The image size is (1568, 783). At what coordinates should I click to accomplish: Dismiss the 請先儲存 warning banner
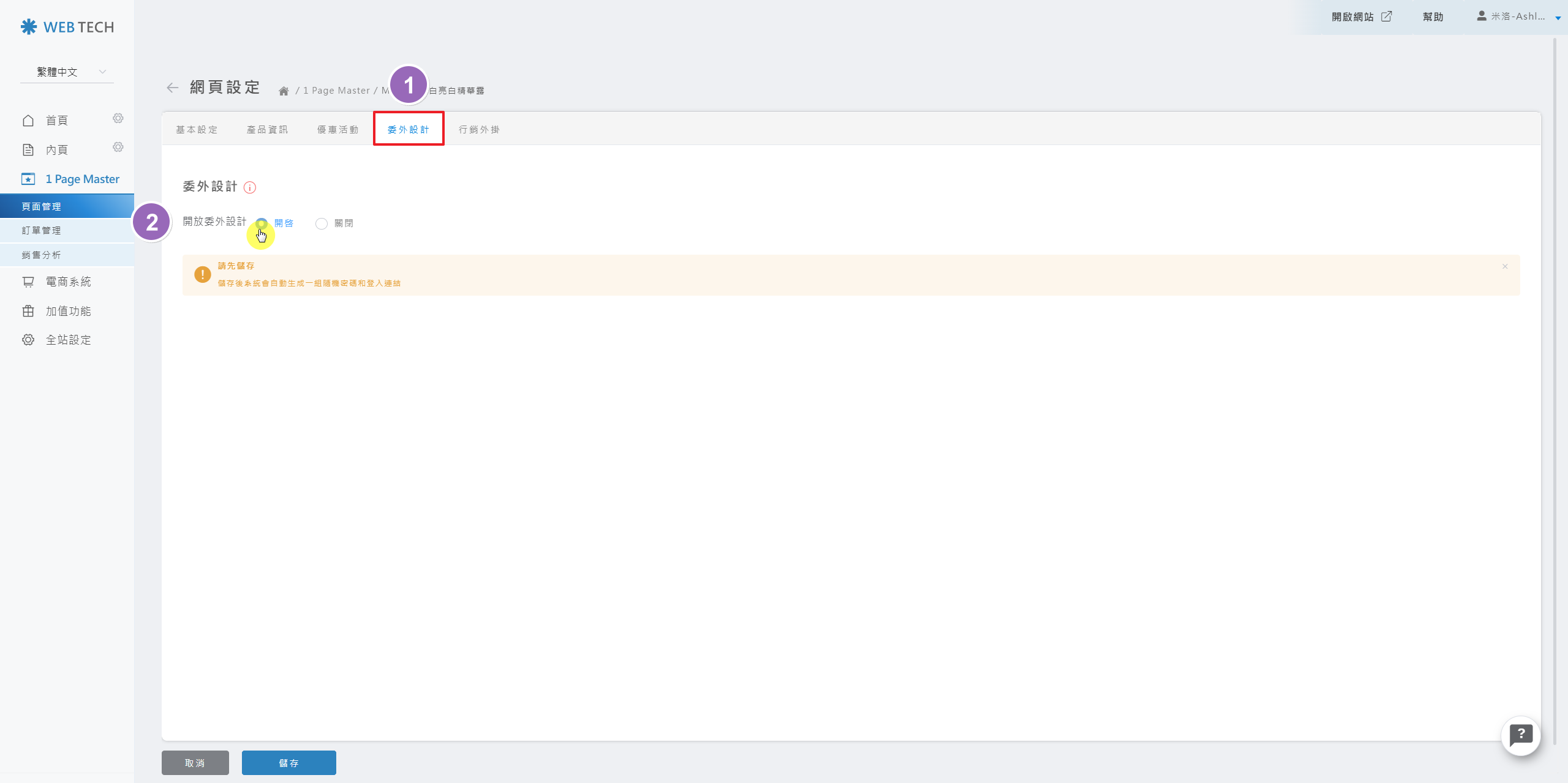click(1505, 266)
